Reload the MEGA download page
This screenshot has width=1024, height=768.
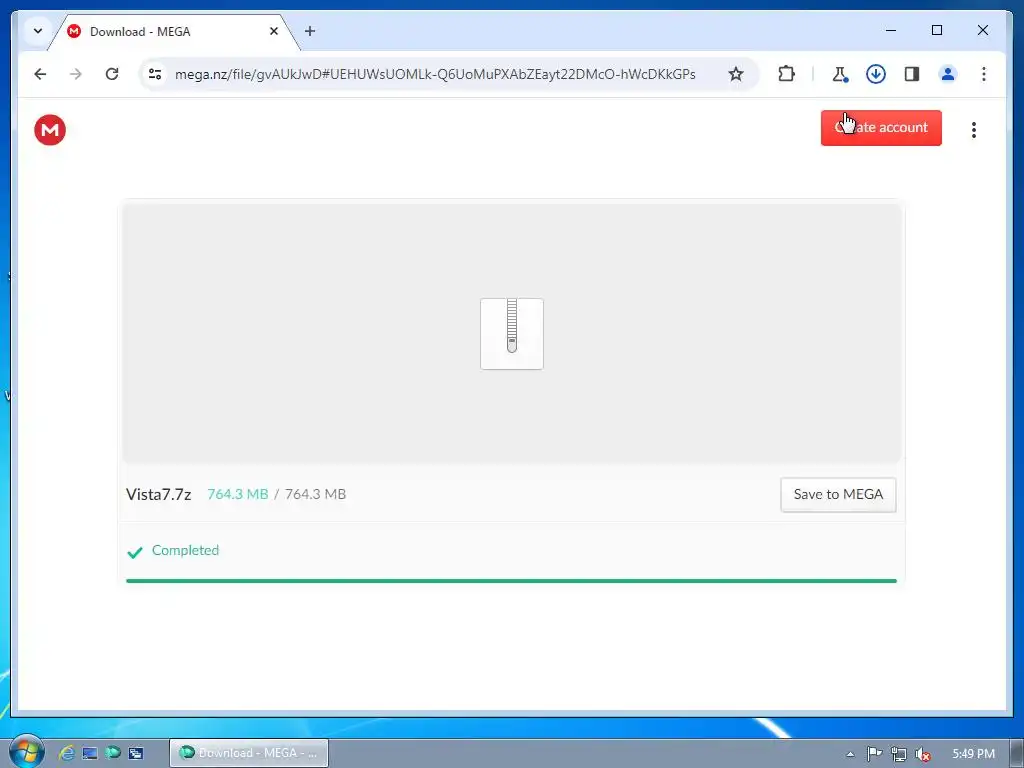tap(112, 74)
